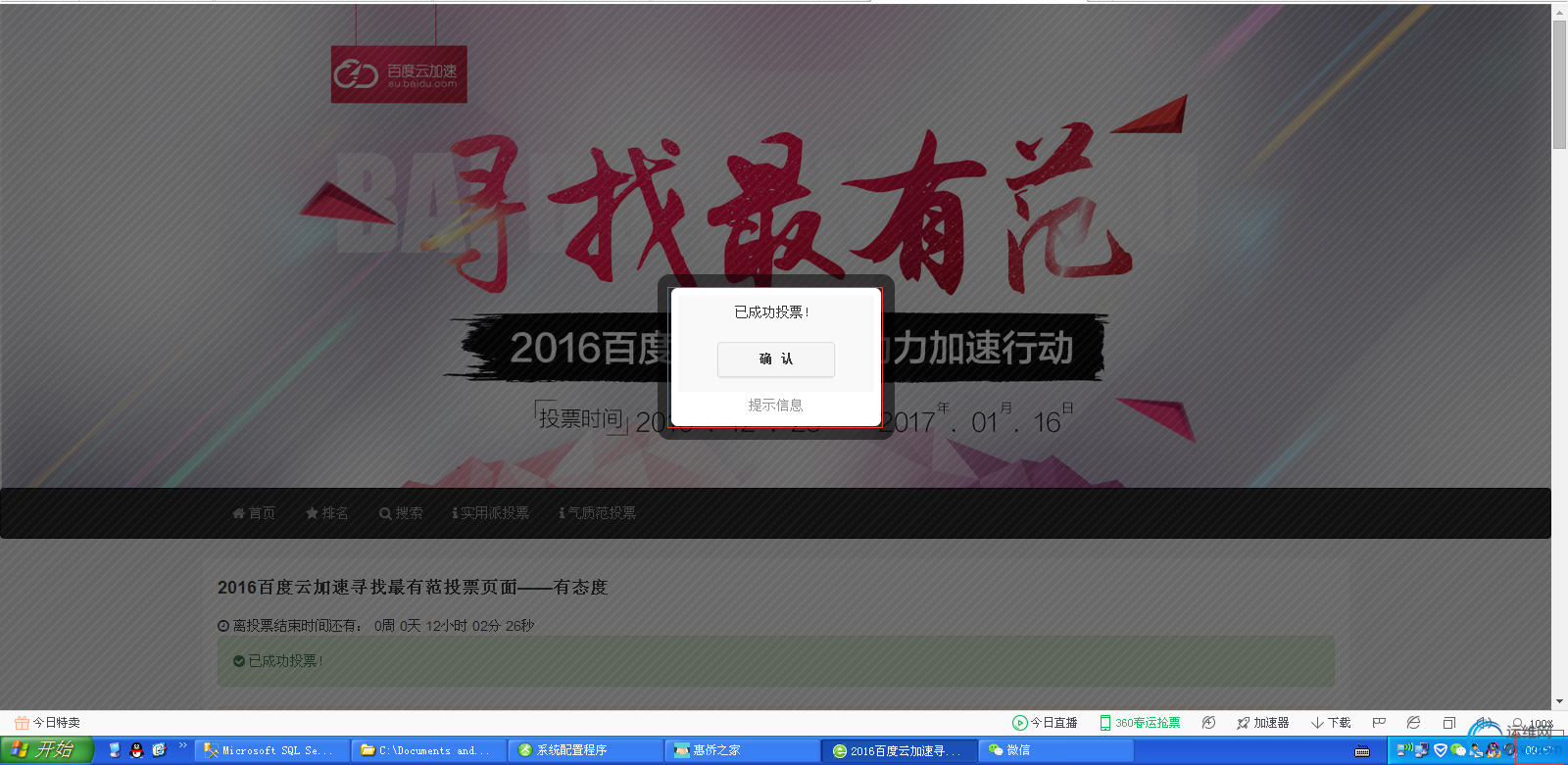Click the two-computers network tray icon
The width and height of the screenshot is (1568, 765).
point(1421,750)
